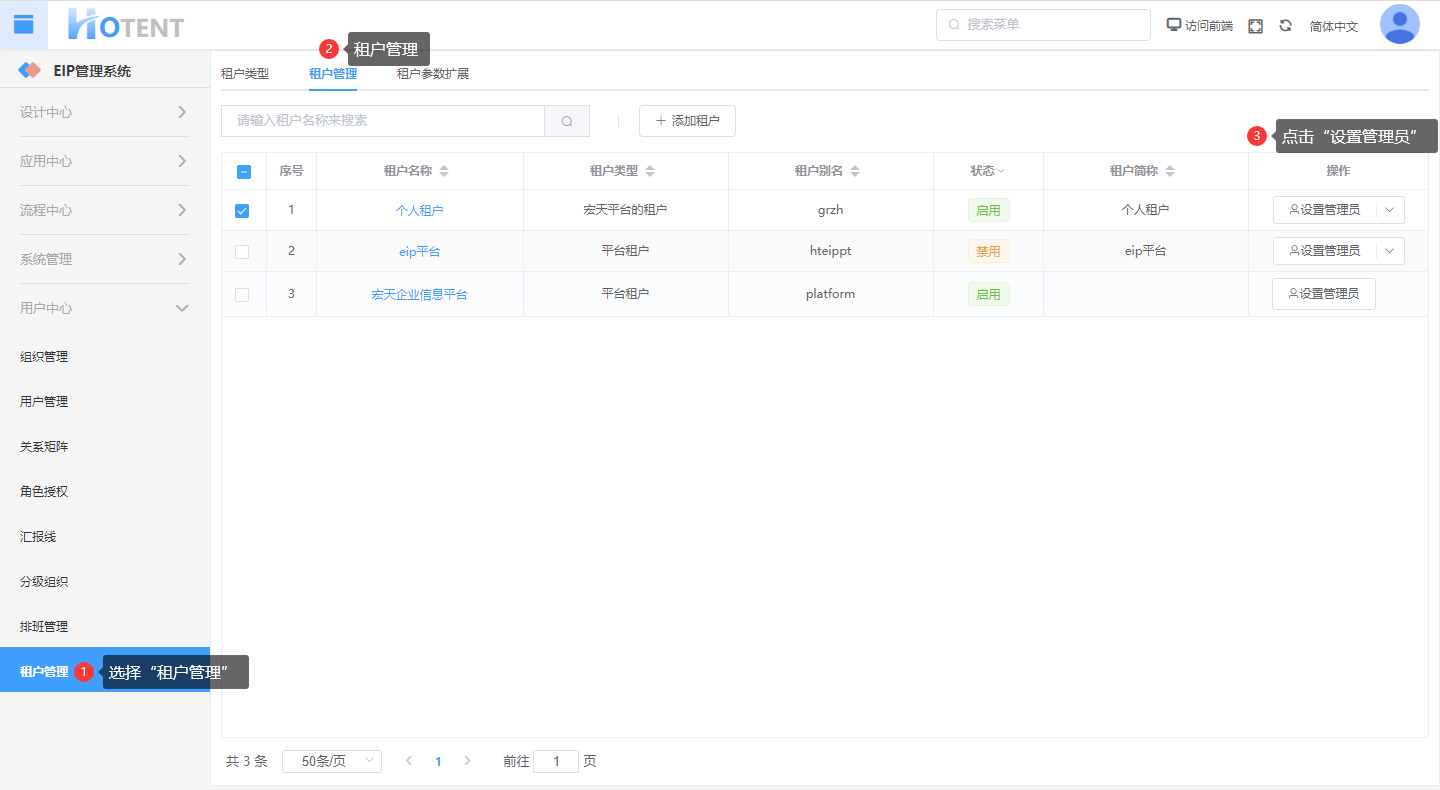Expand the 系统管理 menu
The height and width of the screenshot is (790, 1440).
coord(105,259)
